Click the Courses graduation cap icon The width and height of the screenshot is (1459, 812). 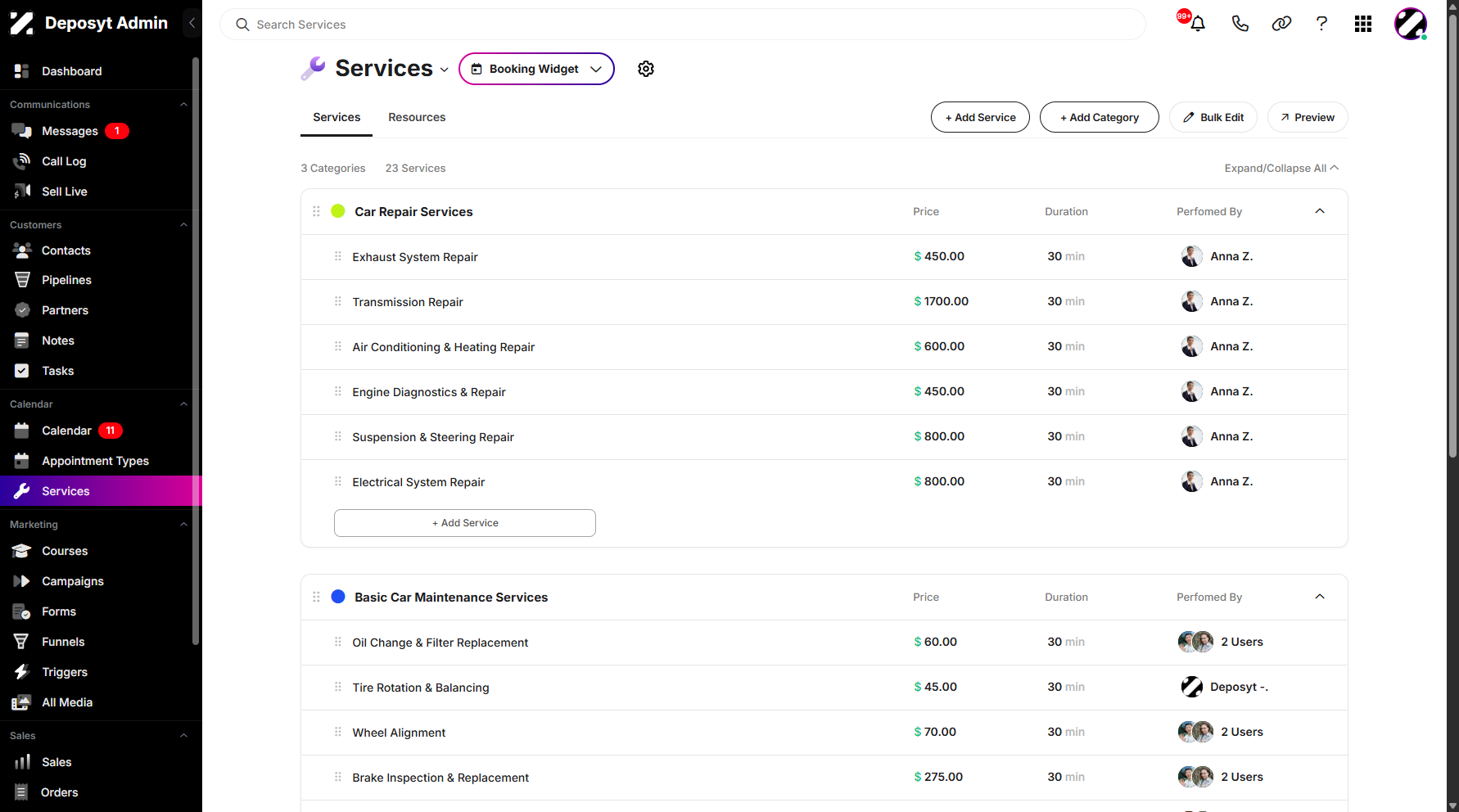tap(22, 551)
